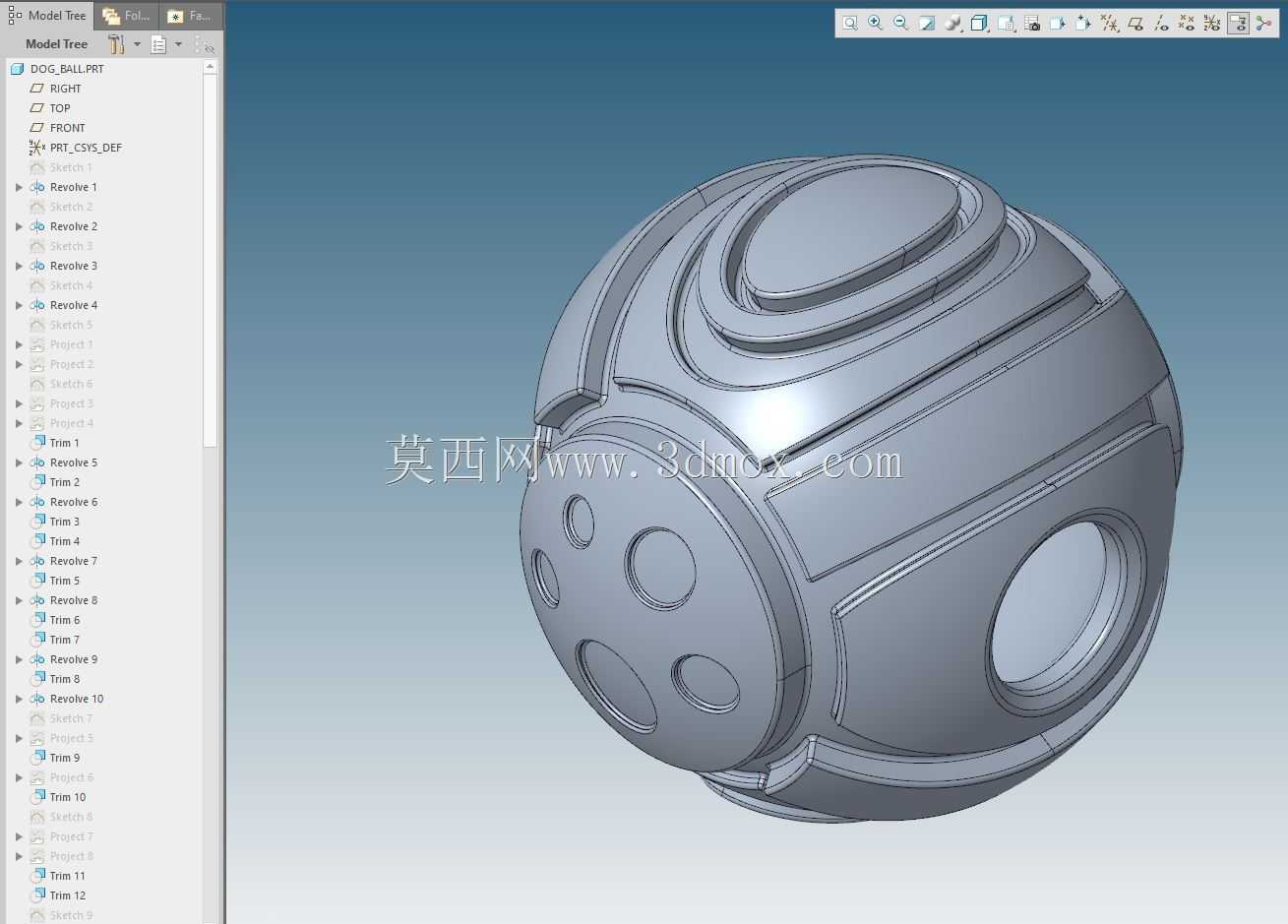Click the model tree scrollbar thumb

(210, 261)
